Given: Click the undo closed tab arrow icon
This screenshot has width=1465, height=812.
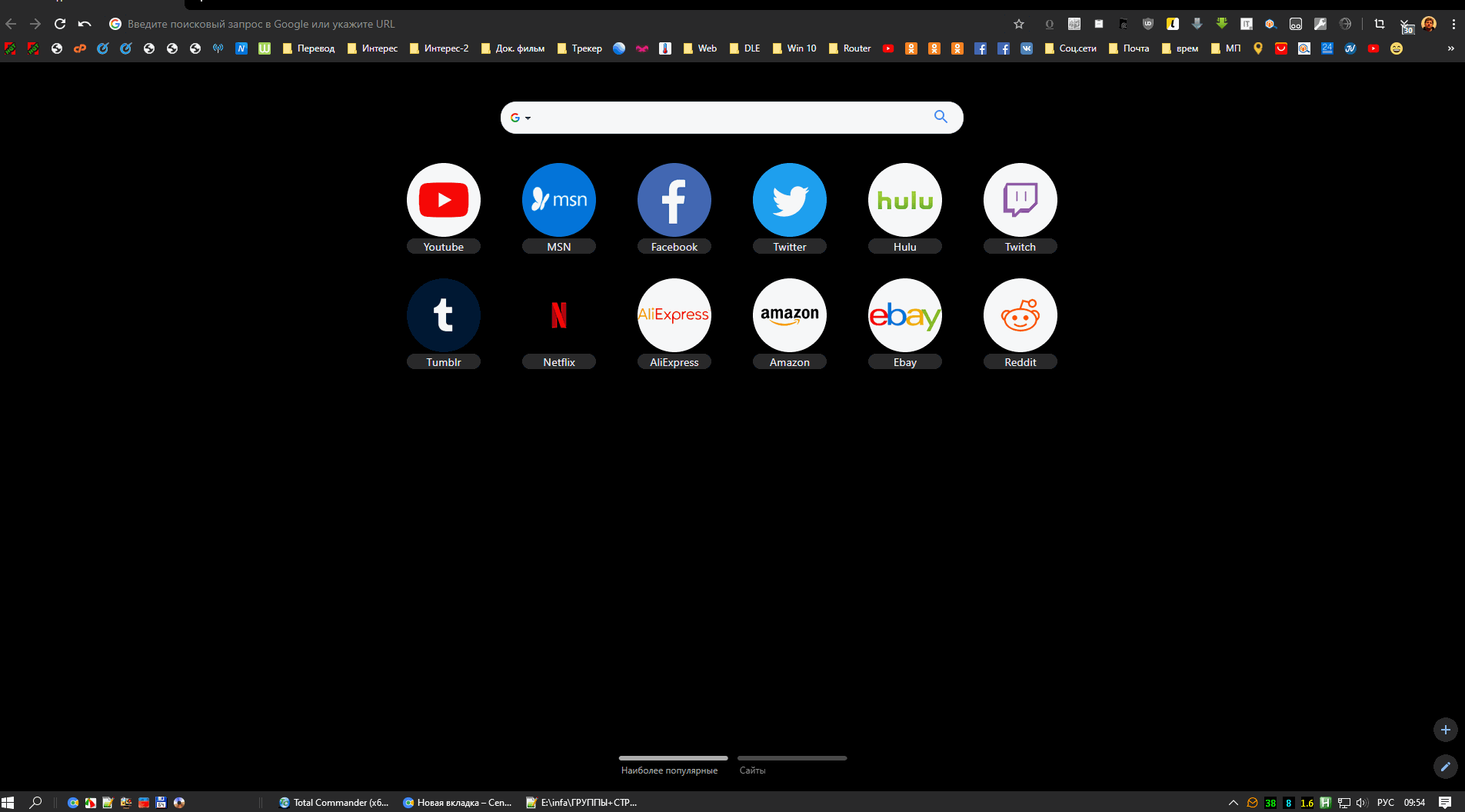Looking at the screenshot, I should point(85,24).
